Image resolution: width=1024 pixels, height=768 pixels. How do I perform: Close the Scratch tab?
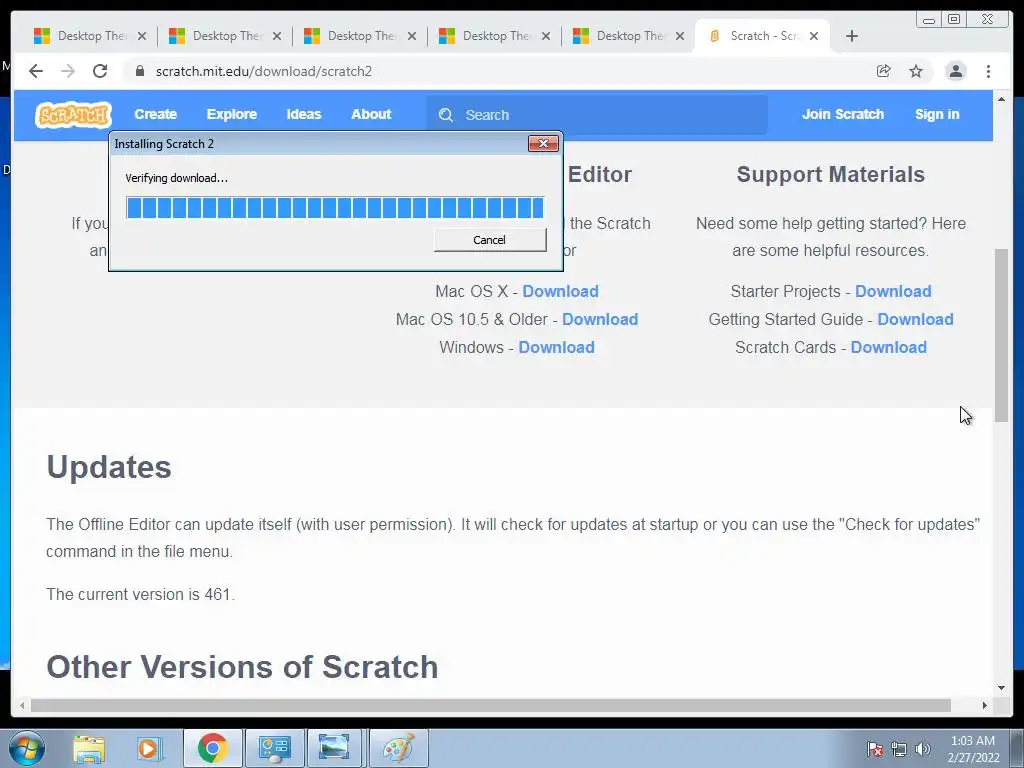(x=814, y=36)
